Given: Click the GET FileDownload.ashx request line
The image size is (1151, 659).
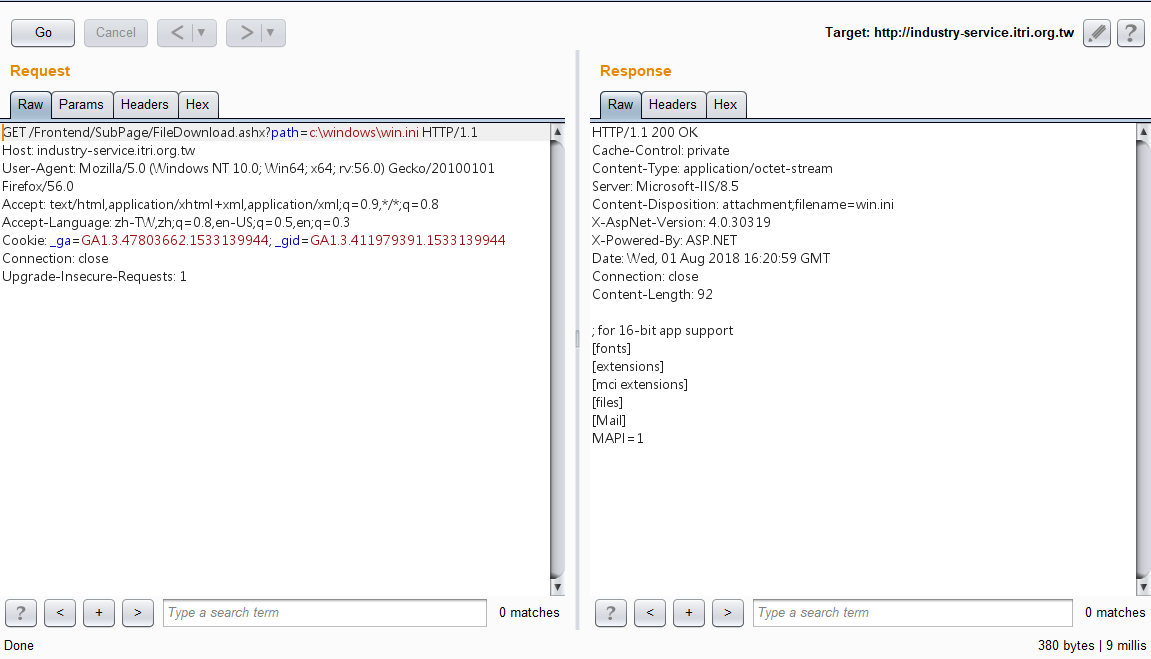Looking at the screenshot, I should point(240,132).
